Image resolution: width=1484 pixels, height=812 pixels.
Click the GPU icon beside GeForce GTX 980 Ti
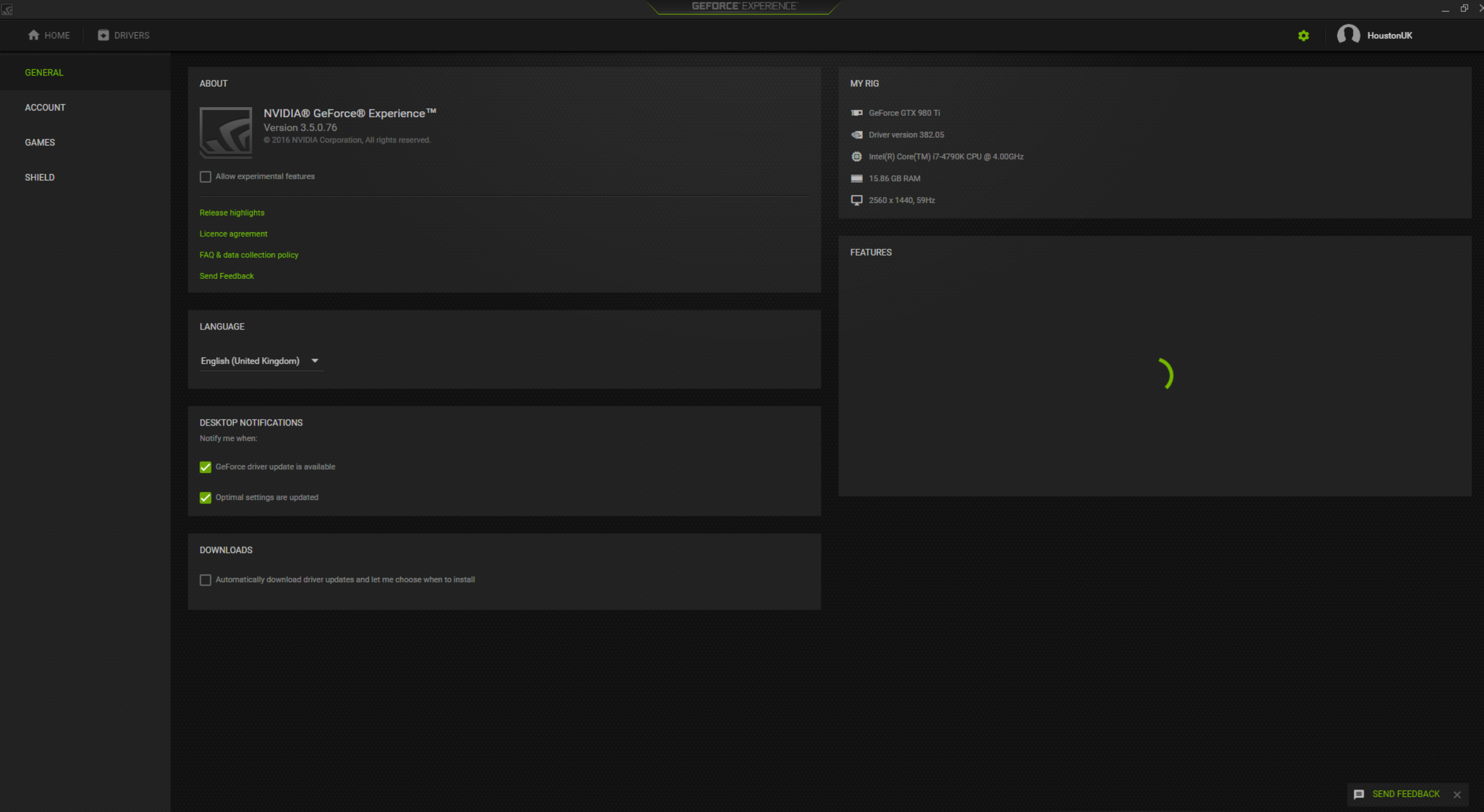point(856,113)
